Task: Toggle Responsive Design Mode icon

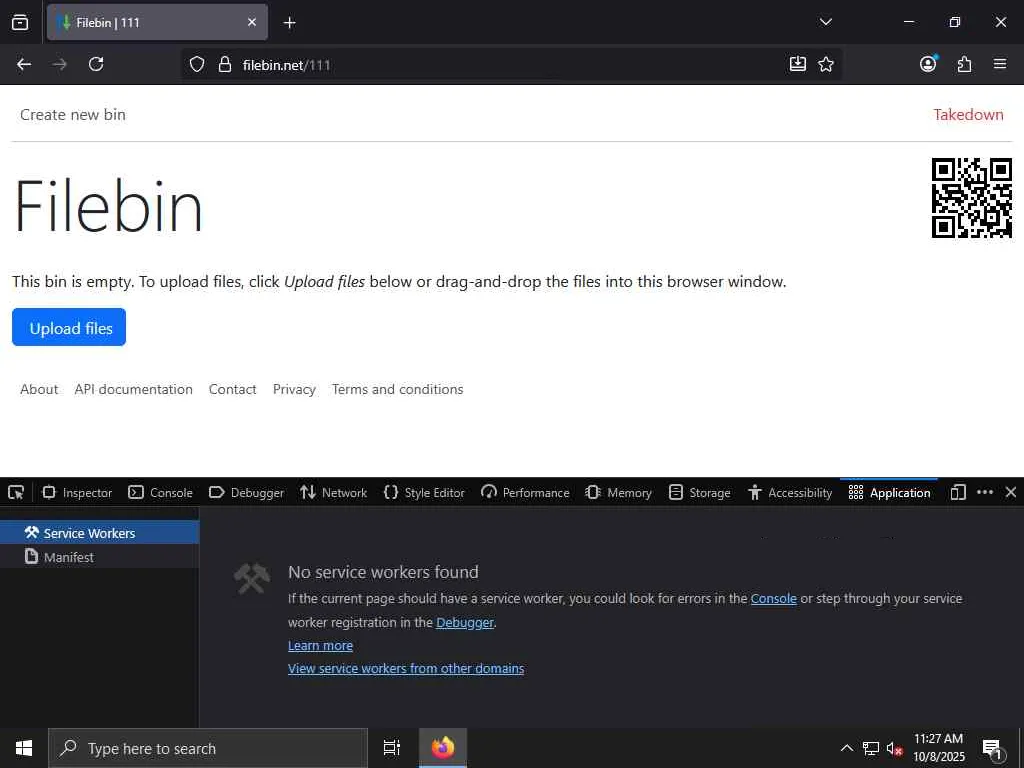Action: click(958, 492)
